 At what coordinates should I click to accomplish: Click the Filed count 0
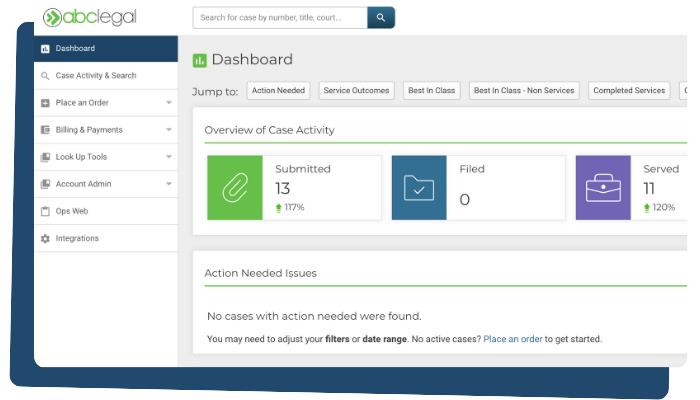[x=465, y=200]
